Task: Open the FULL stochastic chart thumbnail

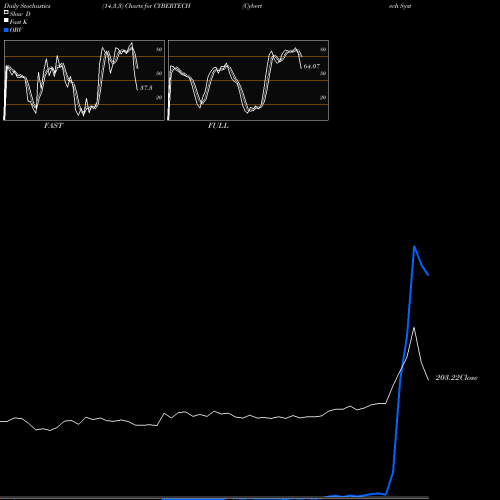Action: click(x=248, y=80)
